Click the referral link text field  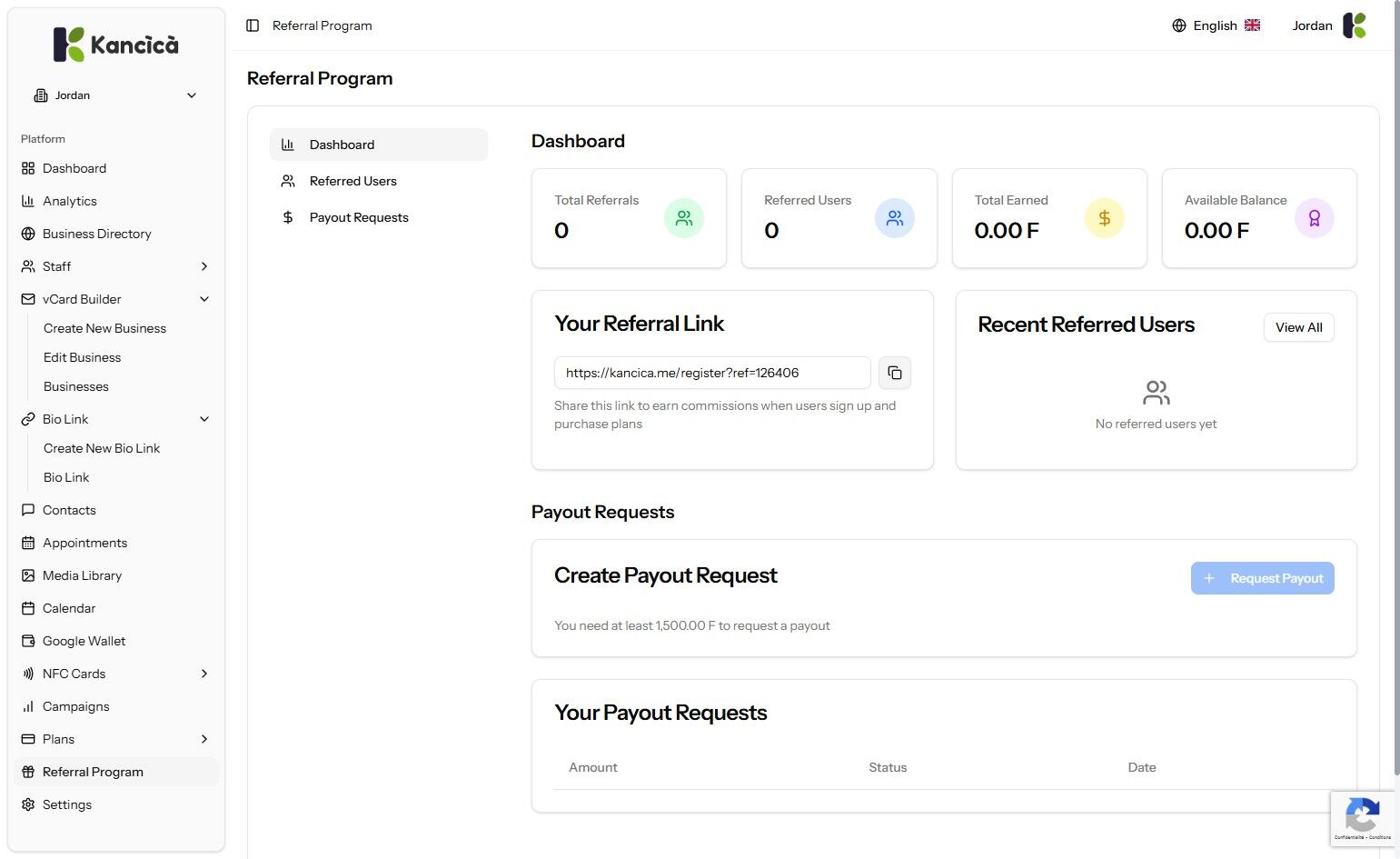(711, 373)
